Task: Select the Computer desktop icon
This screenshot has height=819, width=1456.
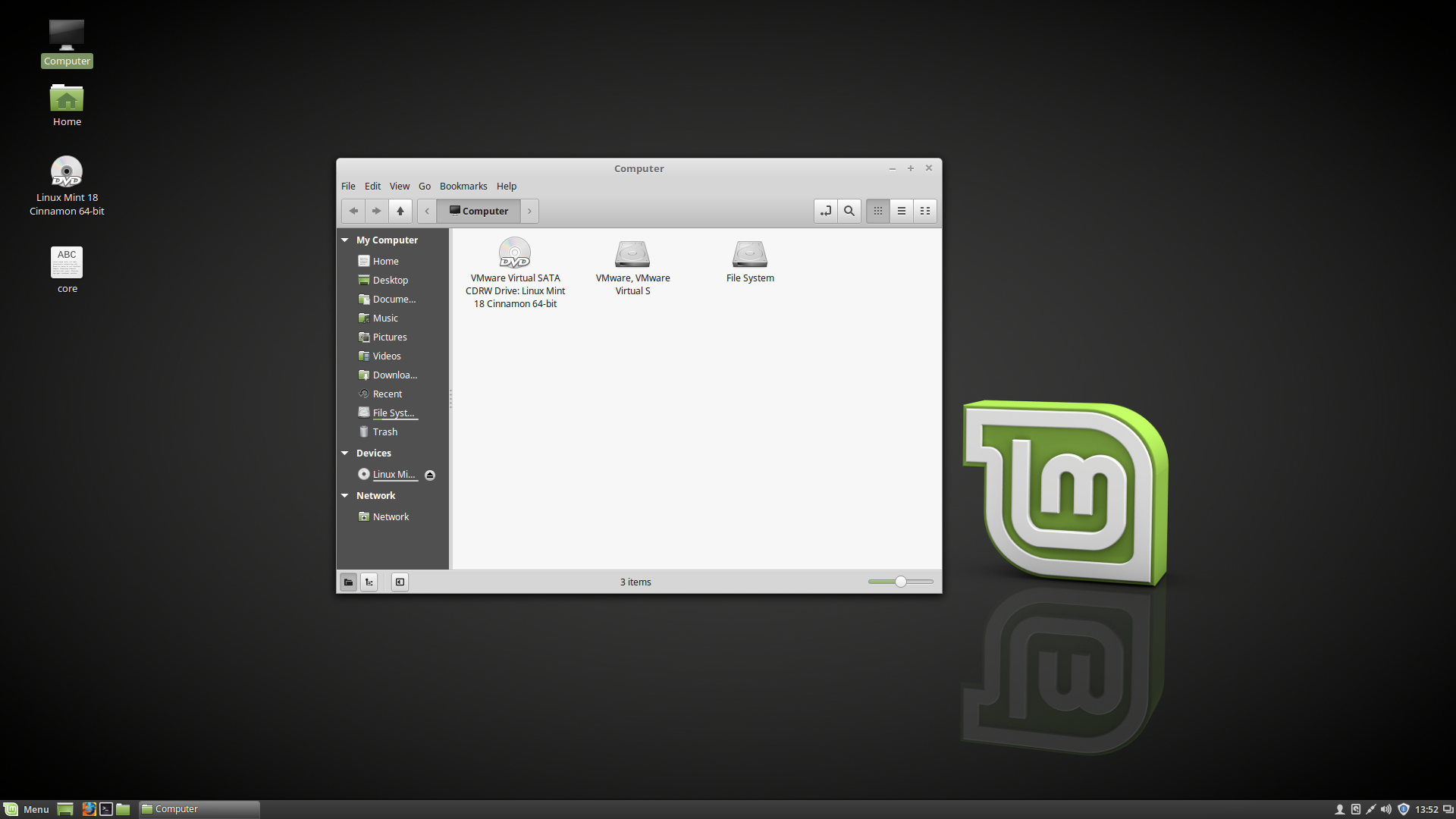Action: [67, 43]
